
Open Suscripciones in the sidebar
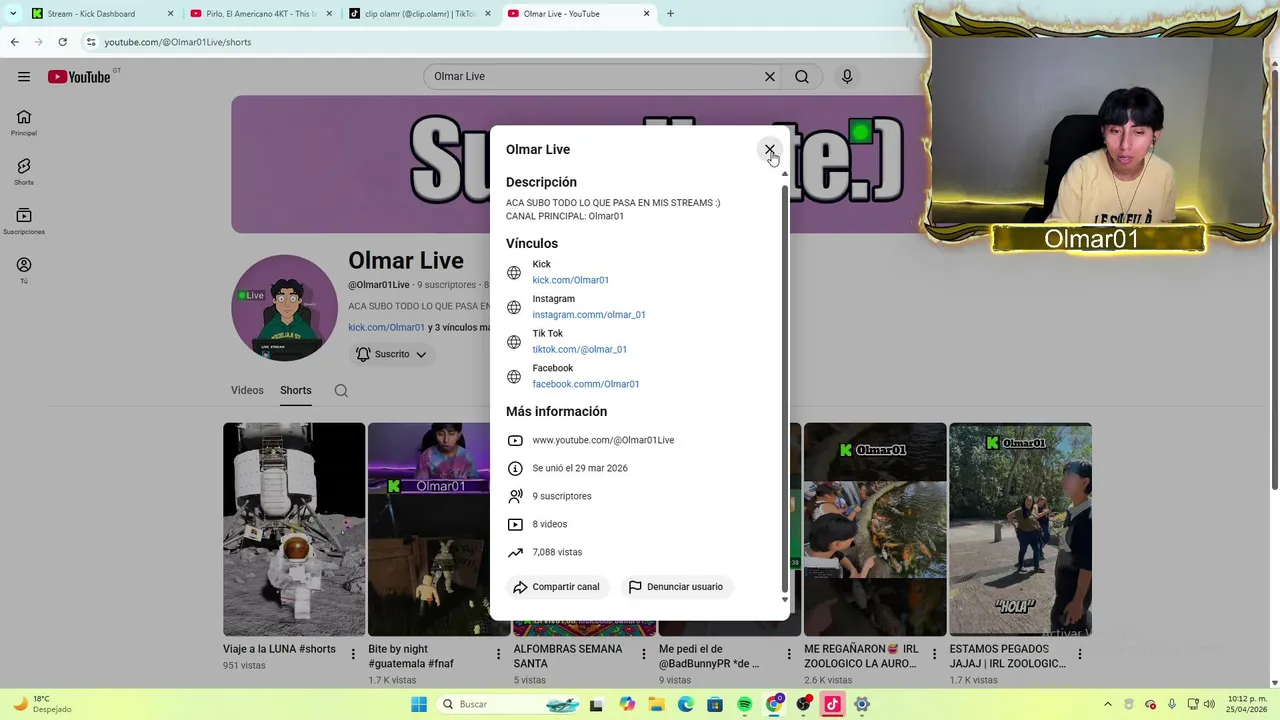[x=24, y=221]
